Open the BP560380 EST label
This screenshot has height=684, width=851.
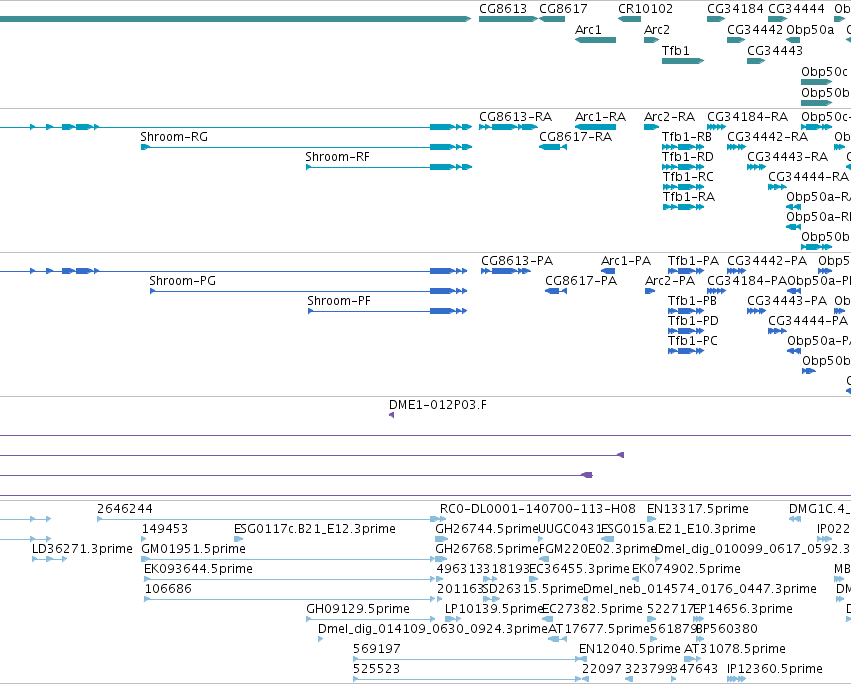(726, 629)
